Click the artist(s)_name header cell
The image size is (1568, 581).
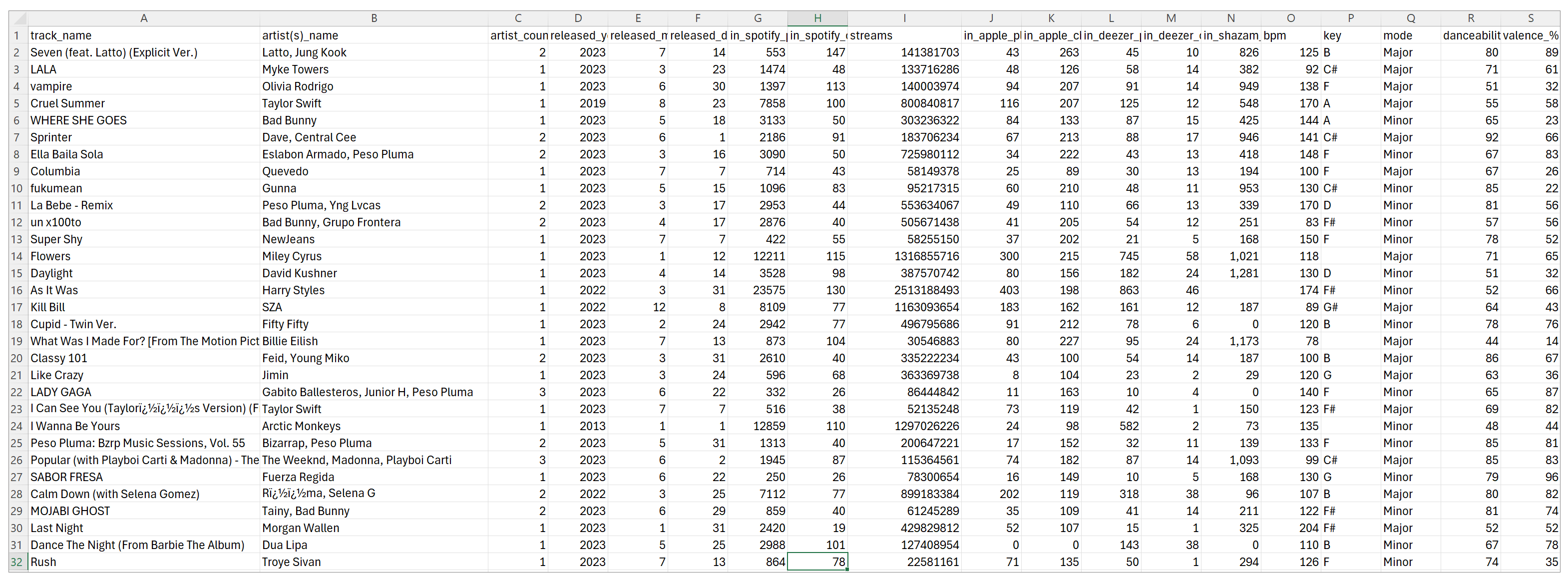click(x=300, y=35)
